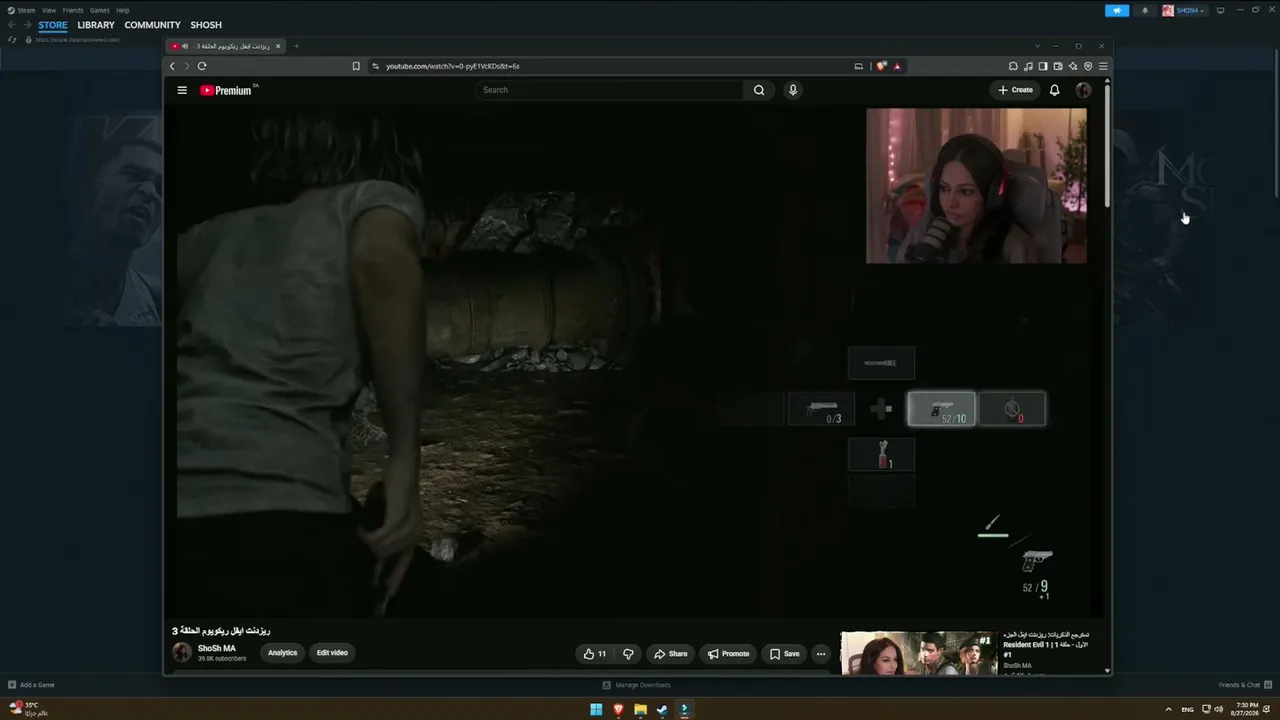Start voice search with the microphone
This screenshot has height=720, width=1280.
coord(793,90)
